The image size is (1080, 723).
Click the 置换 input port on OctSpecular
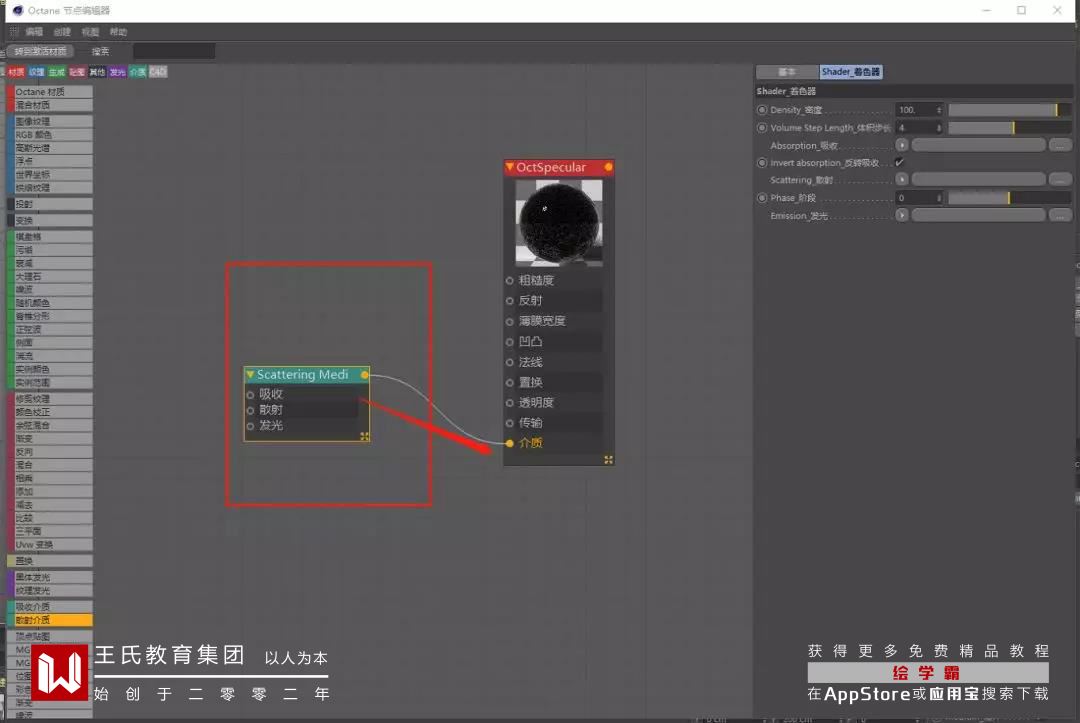click(x=510, y=383)
